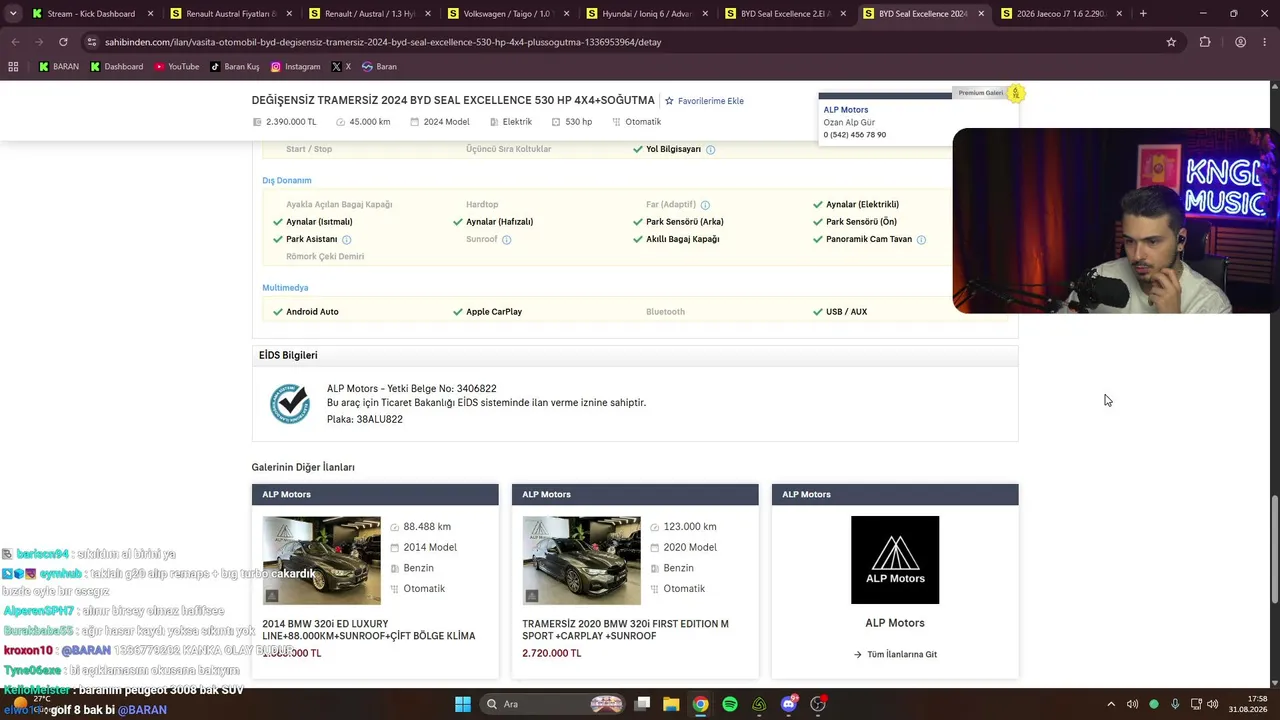Click the plate number 38ALU822
This screenshot has height=720, width=1280.
(380, 420)
